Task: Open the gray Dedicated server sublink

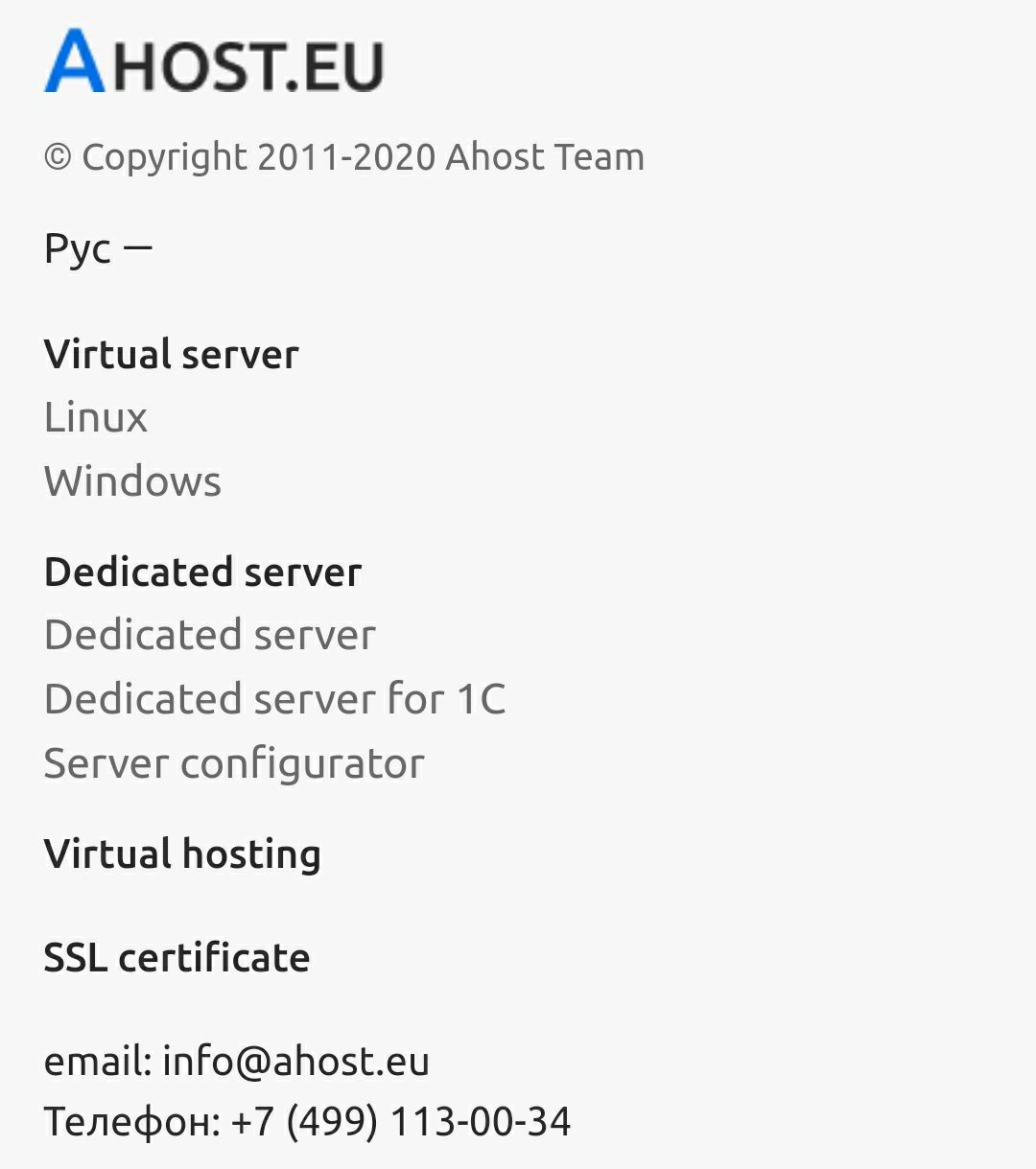Action: point(210,635)
